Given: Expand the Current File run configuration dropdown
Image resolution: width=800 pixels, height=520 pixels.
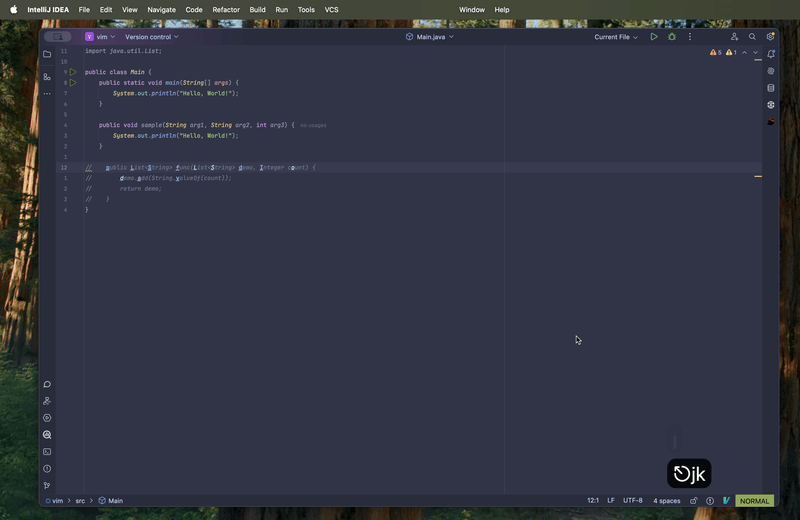Looking at the screenshot, I should click(x=616, y=37).
